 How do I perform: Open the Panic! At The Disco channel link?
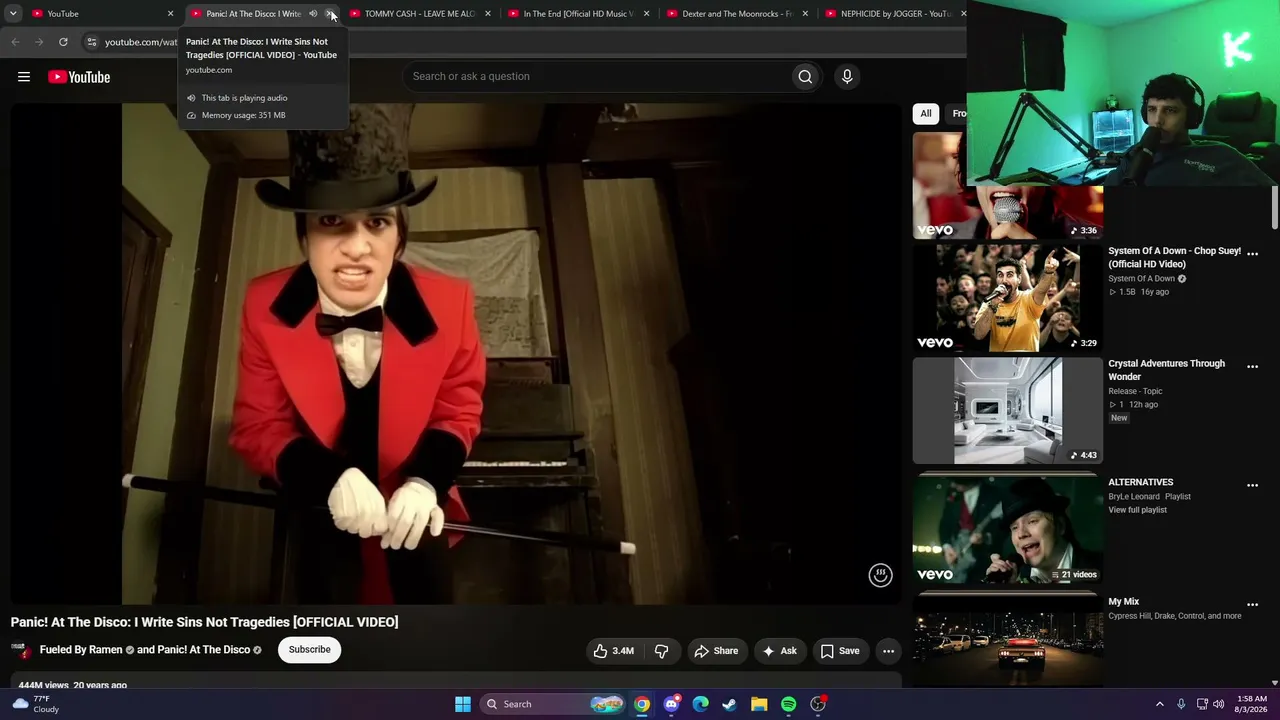click(203, 650)
